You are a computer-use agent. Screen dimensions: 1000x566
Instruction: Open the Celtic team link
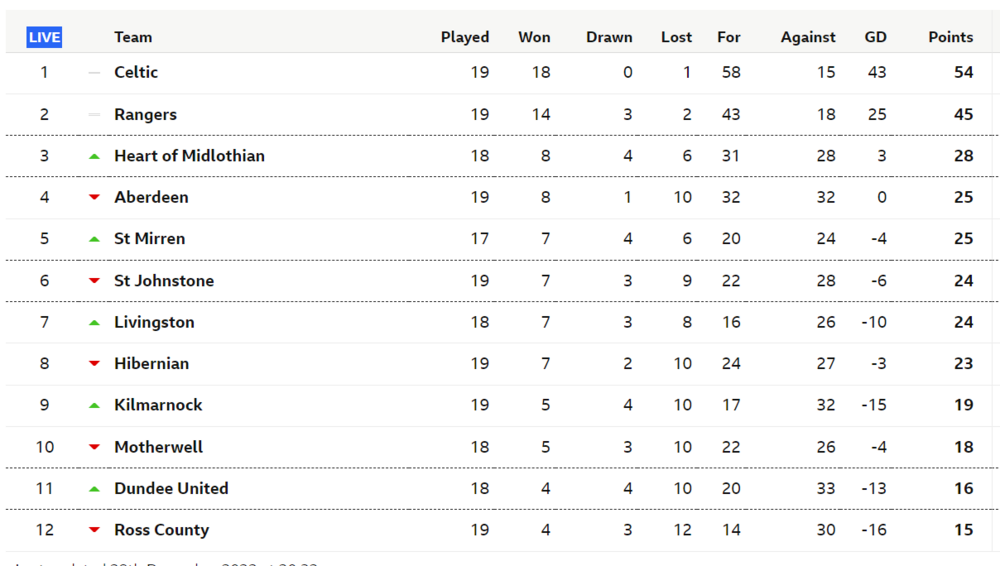pos(136,72)
